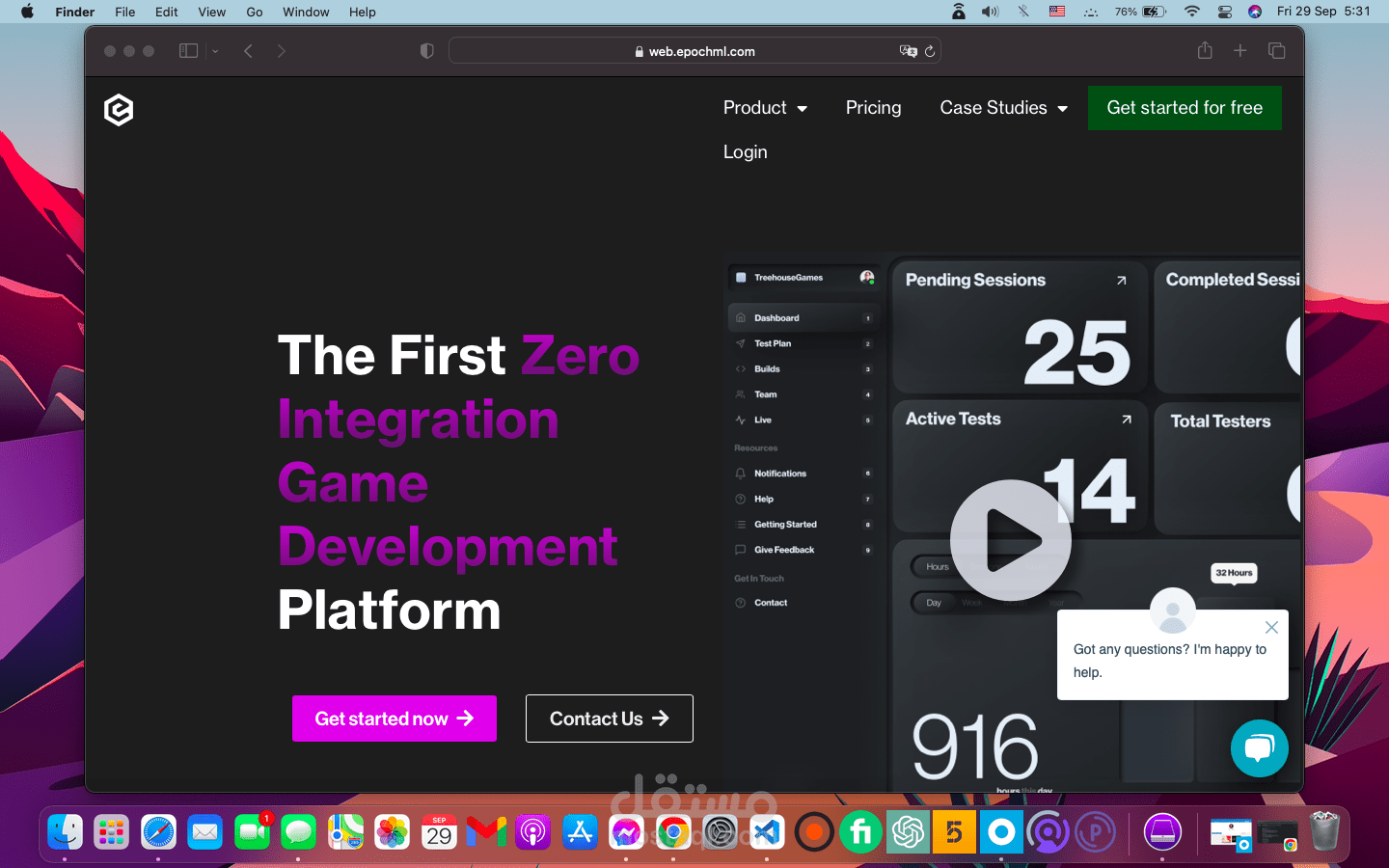Click the Wi-Fi icon in the menu bar
The height and width of the screenshot is (868, 1389).
[1192, 12]
